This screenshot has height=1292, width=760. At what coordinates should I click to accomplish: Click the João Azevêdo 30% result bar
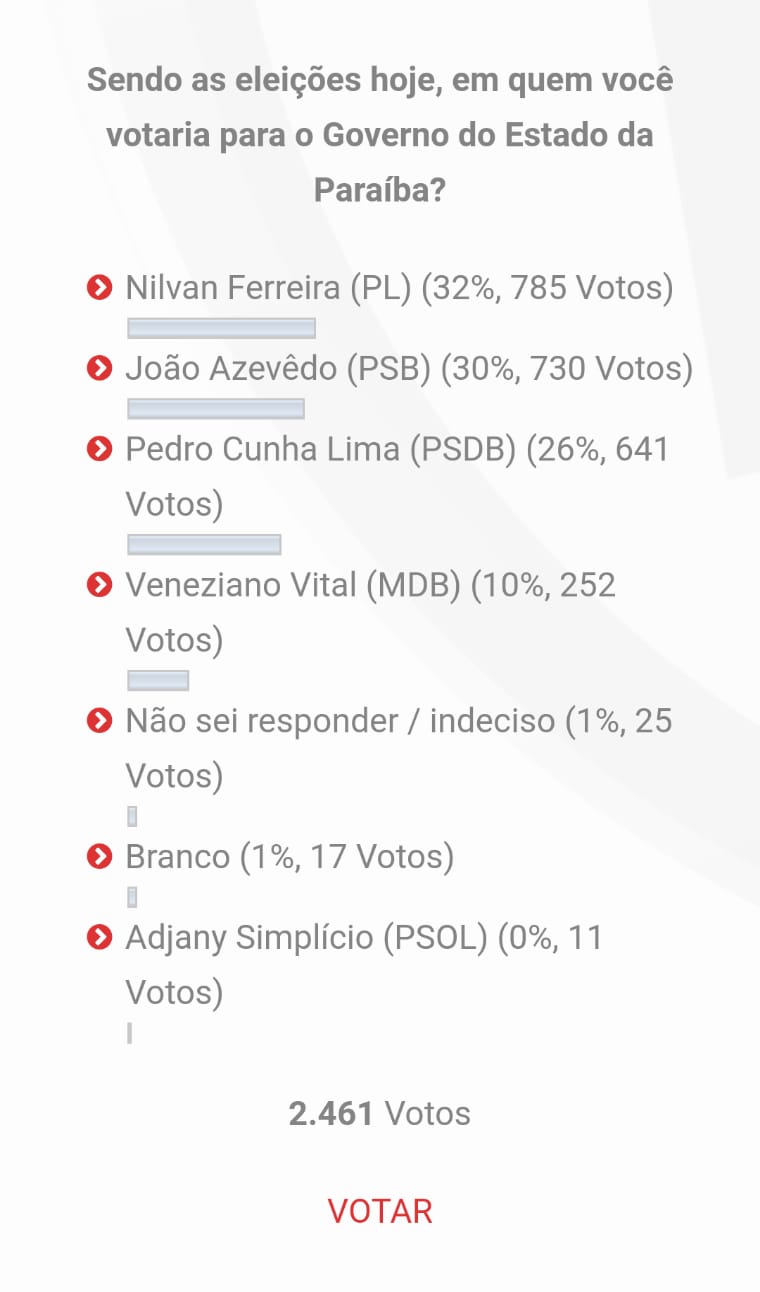(x=215, y=408)
